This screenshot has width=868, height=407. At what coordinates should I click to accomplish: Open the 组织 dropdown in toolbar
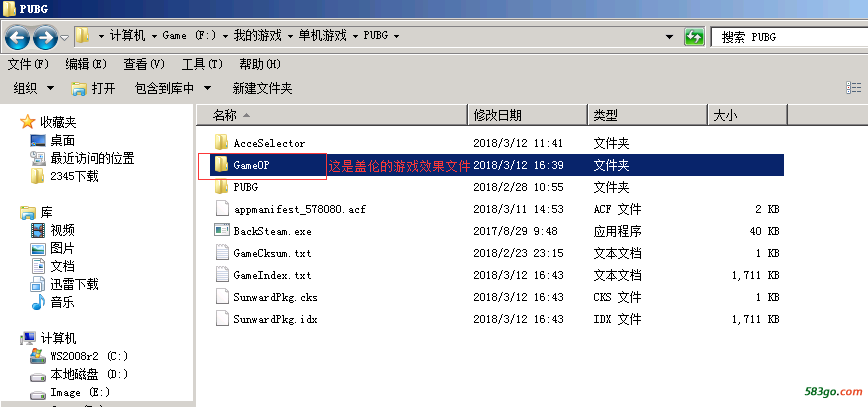point(34,88)
